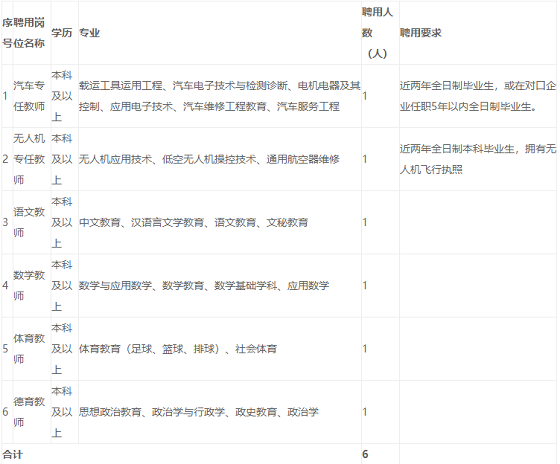Screen dimensions: 560x464
Task: Click requirement text mentioning 无人机飞行执照
Action: point(478,159)
